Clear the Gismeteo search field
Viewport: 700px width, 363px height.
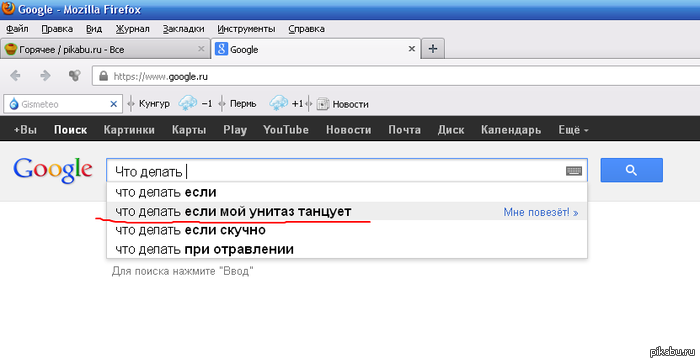pos(113,104)
